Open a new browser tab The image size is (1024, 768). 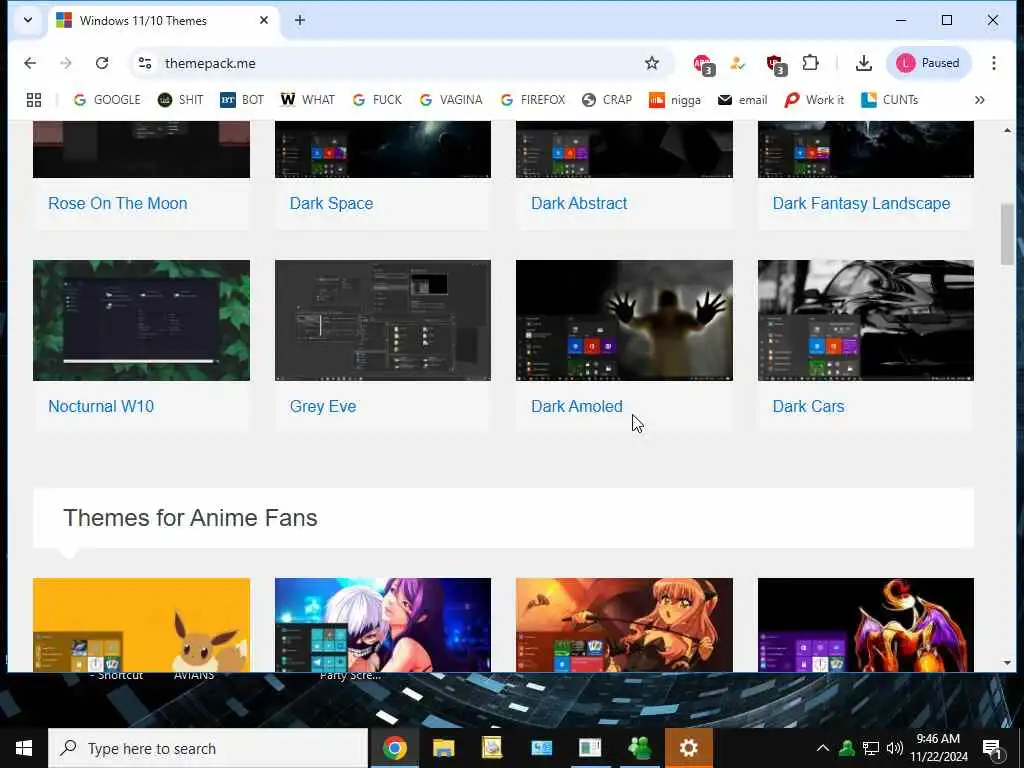coord(300,20)
